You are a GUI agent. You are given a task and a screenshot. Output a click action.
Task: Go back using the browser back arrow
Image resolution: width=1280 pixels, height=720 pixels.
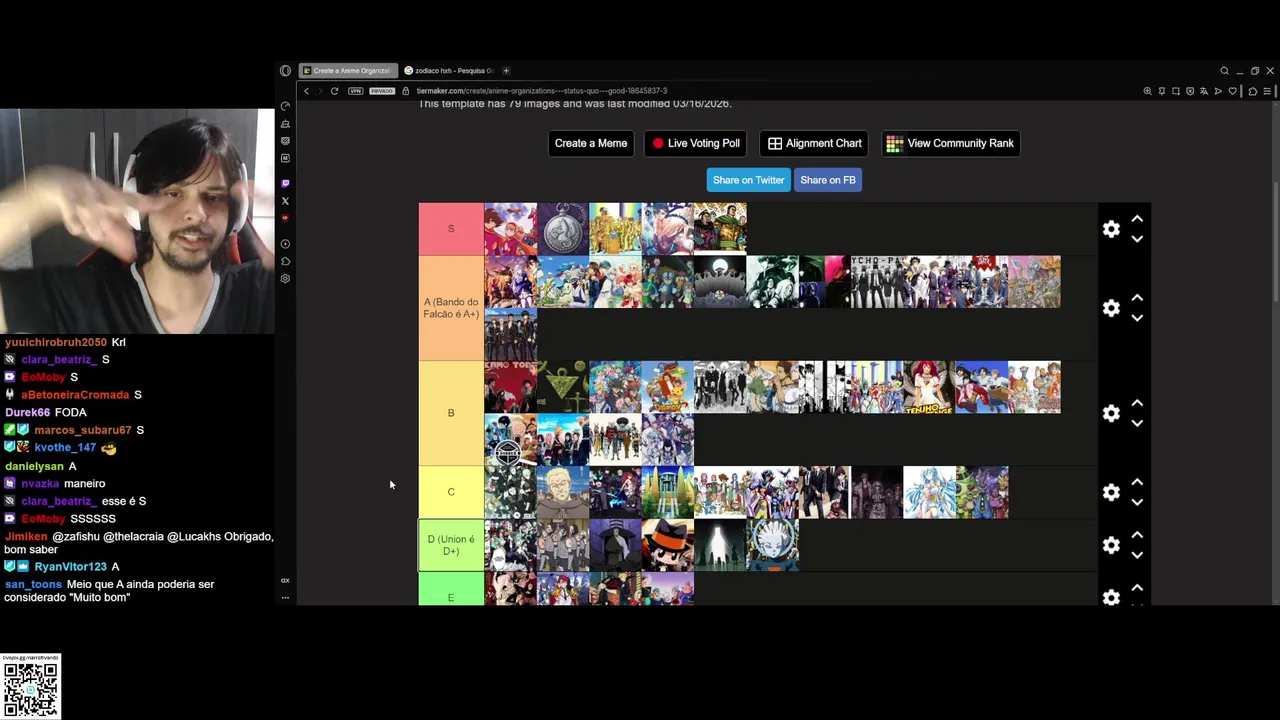click(x=307, y=91)
